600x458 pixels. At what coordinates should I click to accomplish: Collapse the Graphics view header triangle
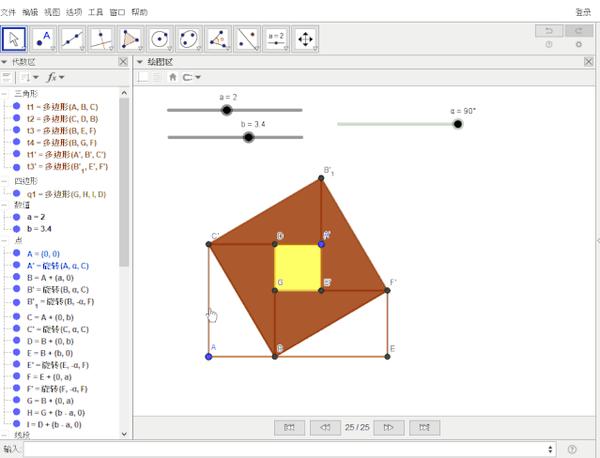(x=140, y=62)
